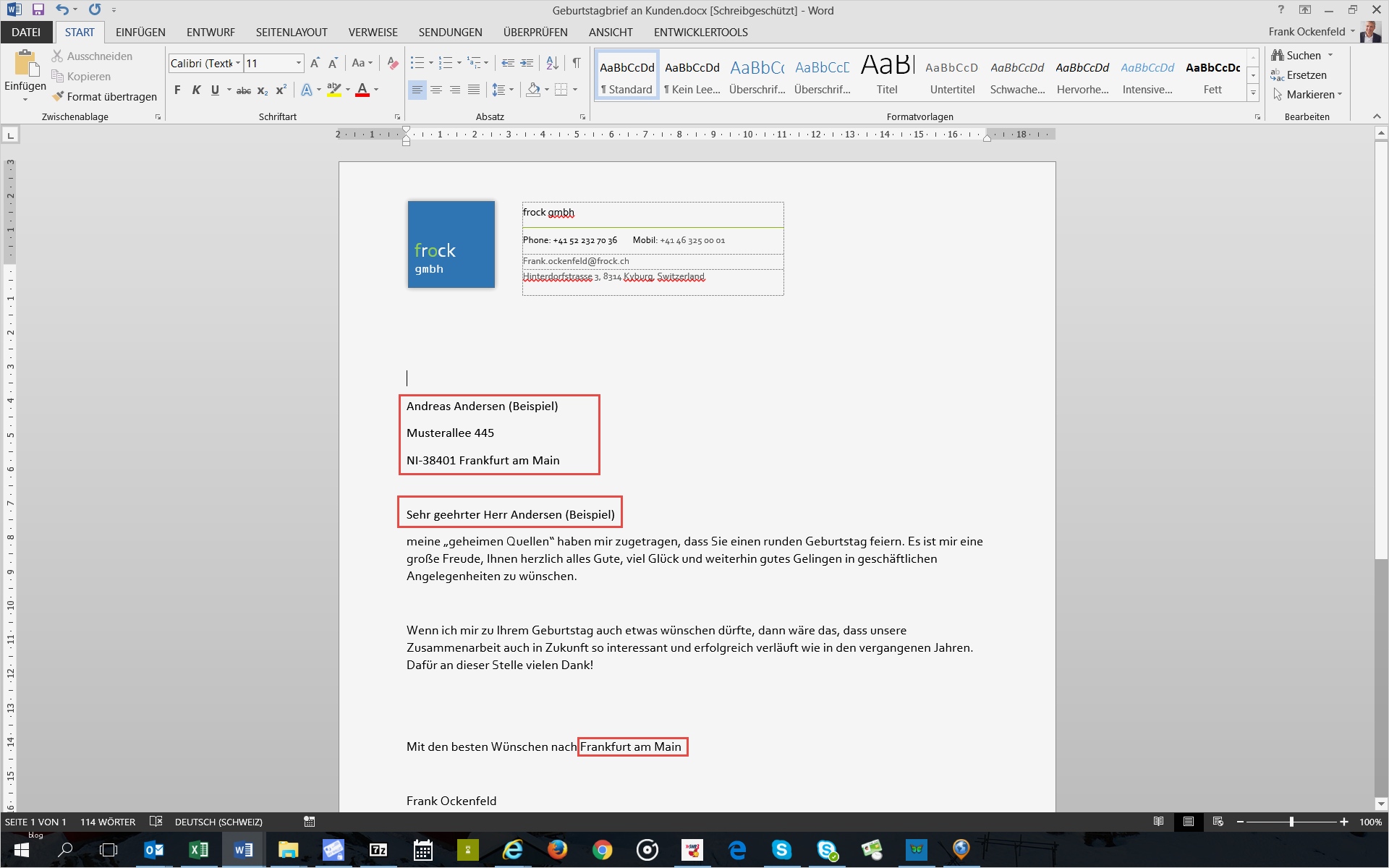Enable strikethrough formatting
The width and height of the screenshot is (1389, 868).
[x=243, y=90]
